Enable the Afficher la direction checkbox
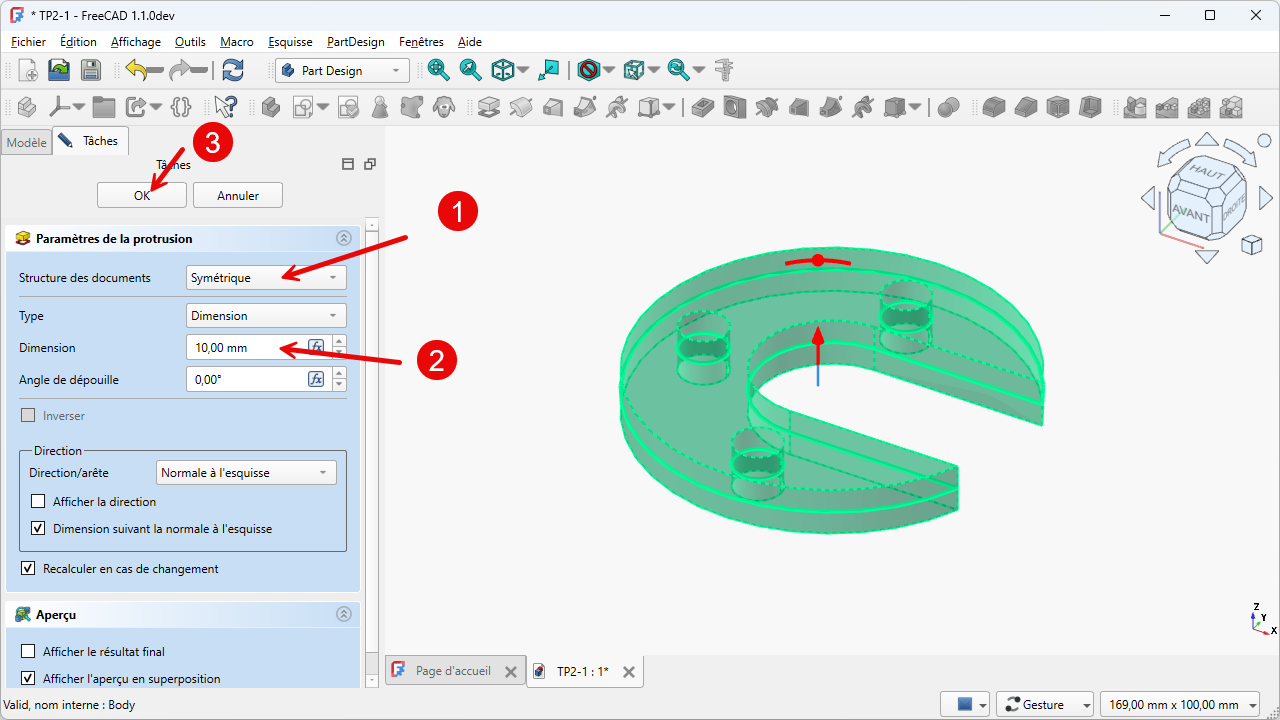Image resolution: width=1280 pixels, height=720 pixels. 39,502
